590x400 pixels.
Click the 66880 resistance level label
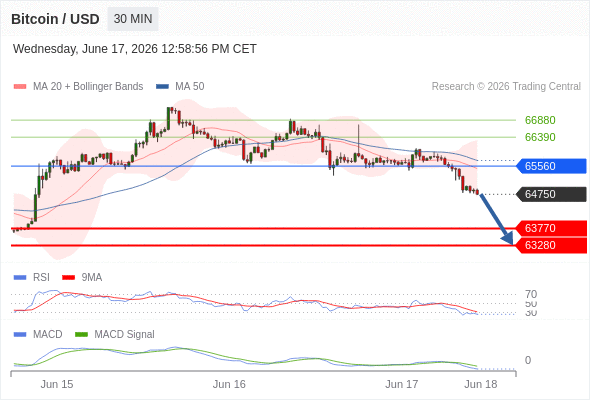540,120
